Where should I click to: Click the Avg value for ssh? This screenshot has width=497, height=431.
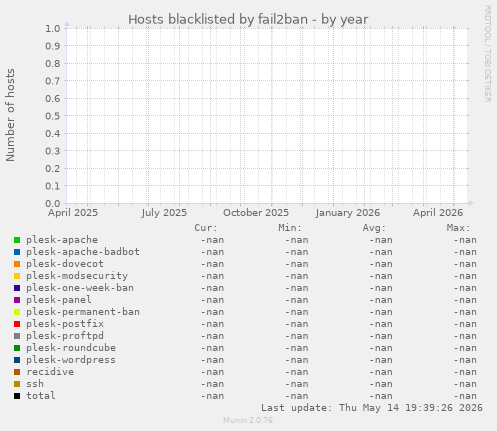[x=381, y=384]
